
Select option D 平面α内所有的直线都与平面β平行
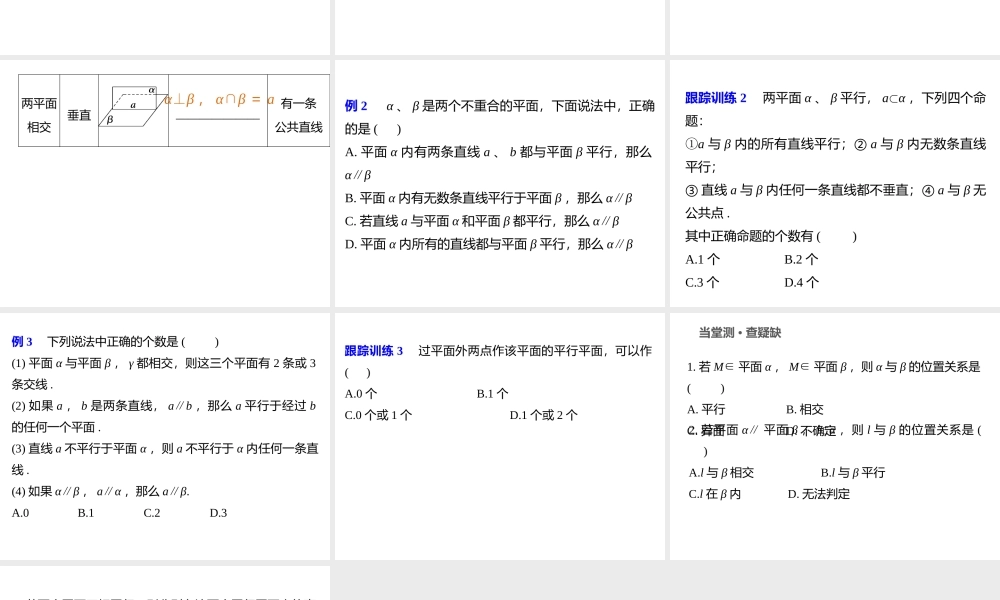point(489,244)
